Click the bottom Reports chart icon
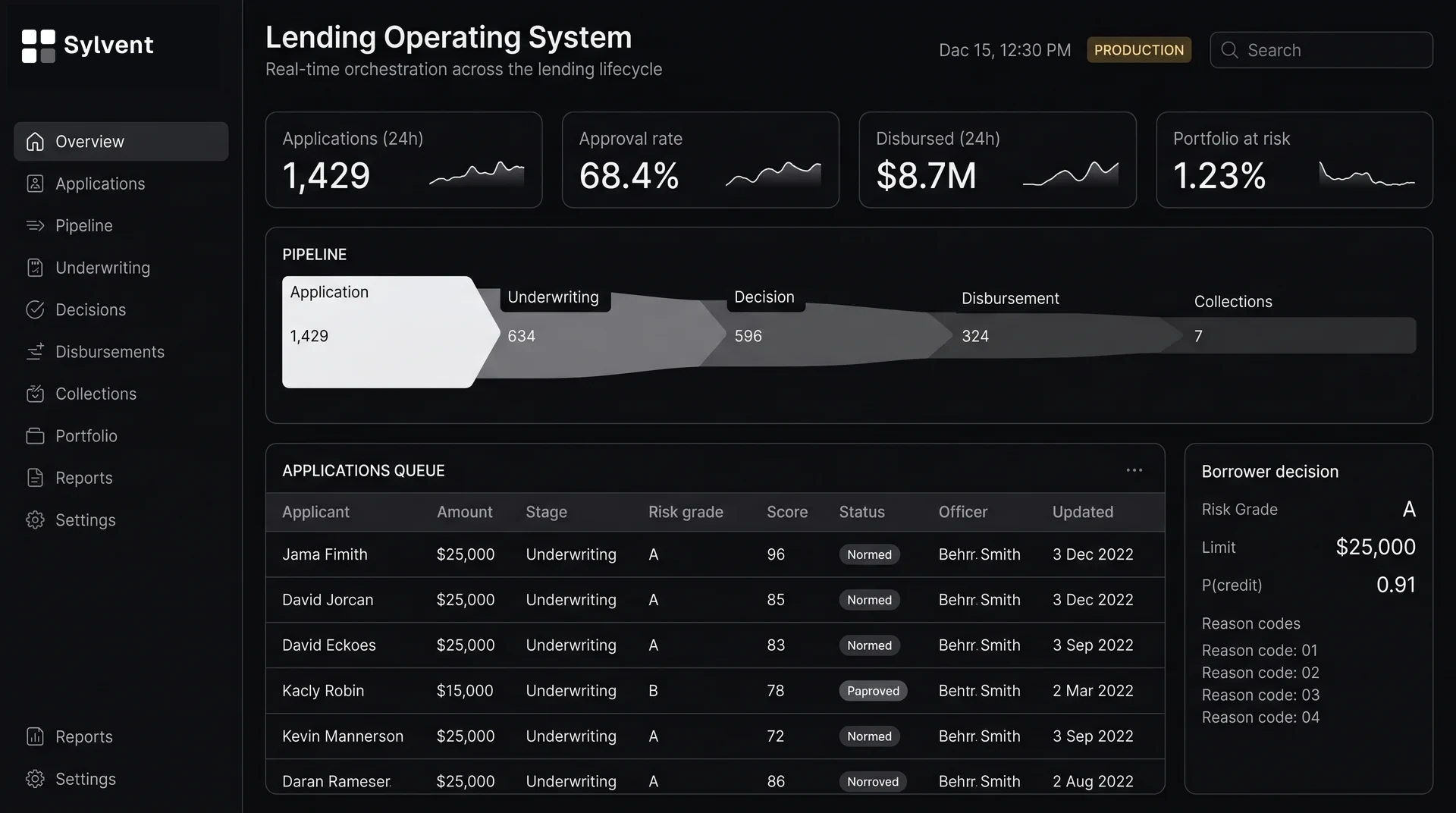 point(35,736)
